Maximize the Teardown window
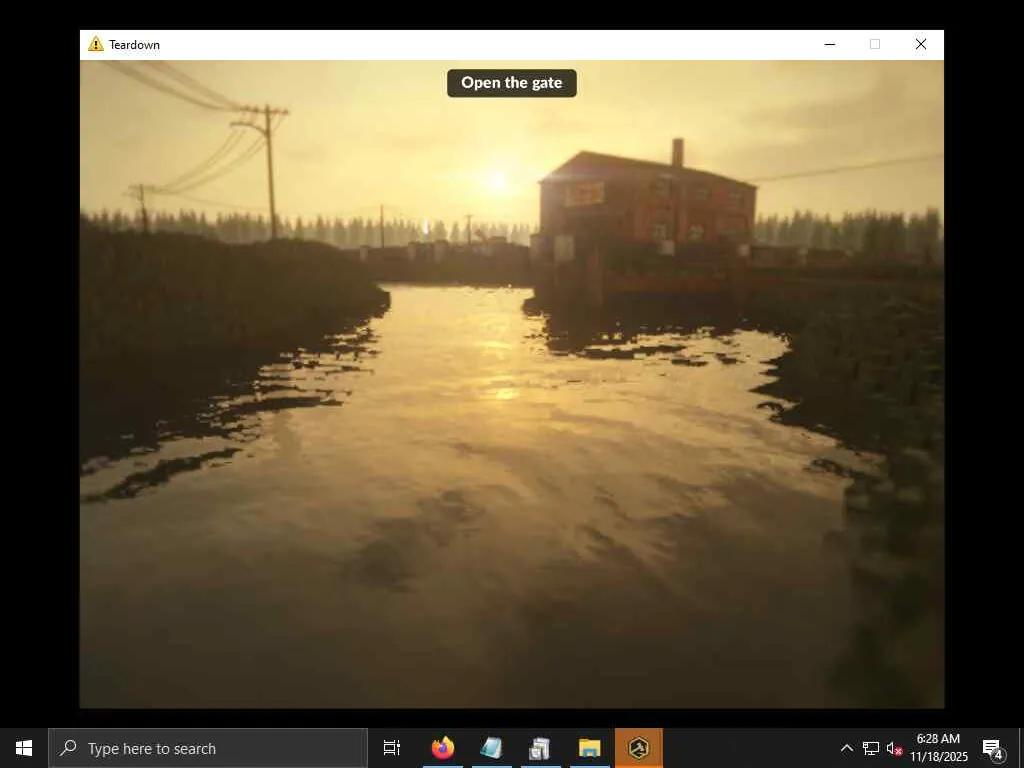The width and height of the screenshot is (1024, 768). pos(874,44)
